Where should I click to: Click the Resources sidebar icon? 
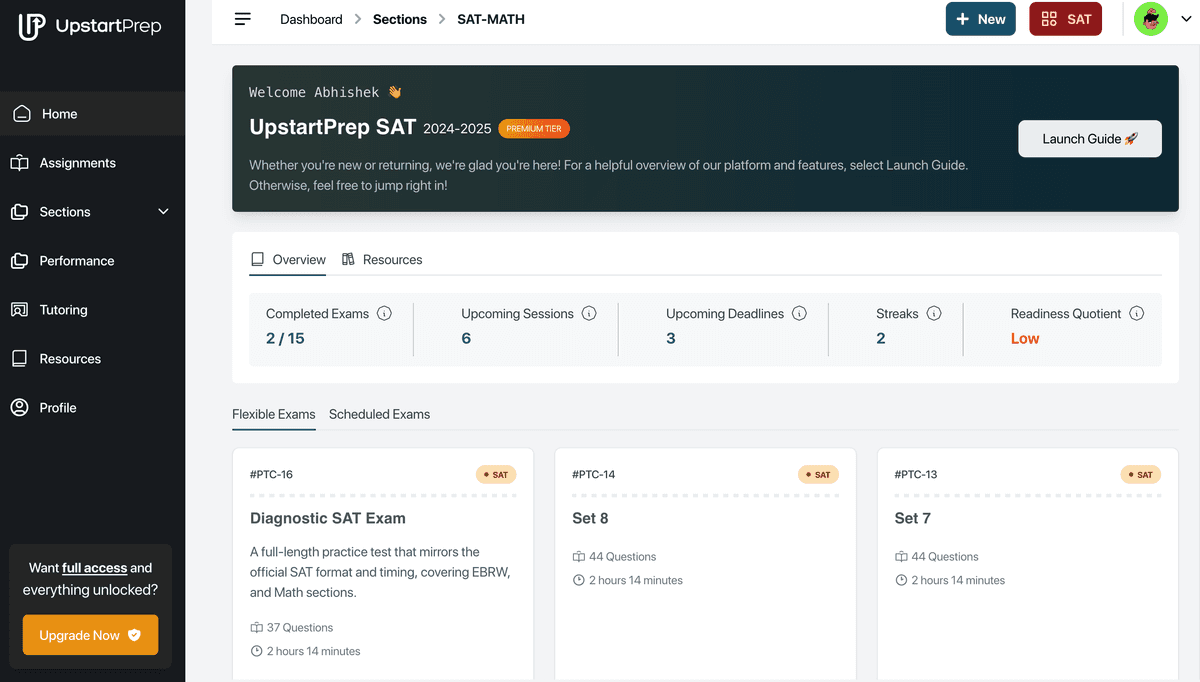[x=20, y=359]
